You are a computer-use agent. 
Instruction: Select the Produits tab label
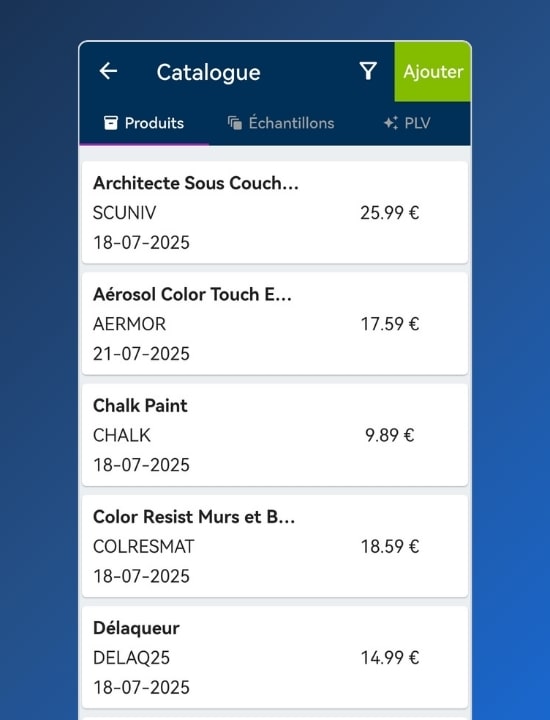pyautogui.click(x=154, y=123)
